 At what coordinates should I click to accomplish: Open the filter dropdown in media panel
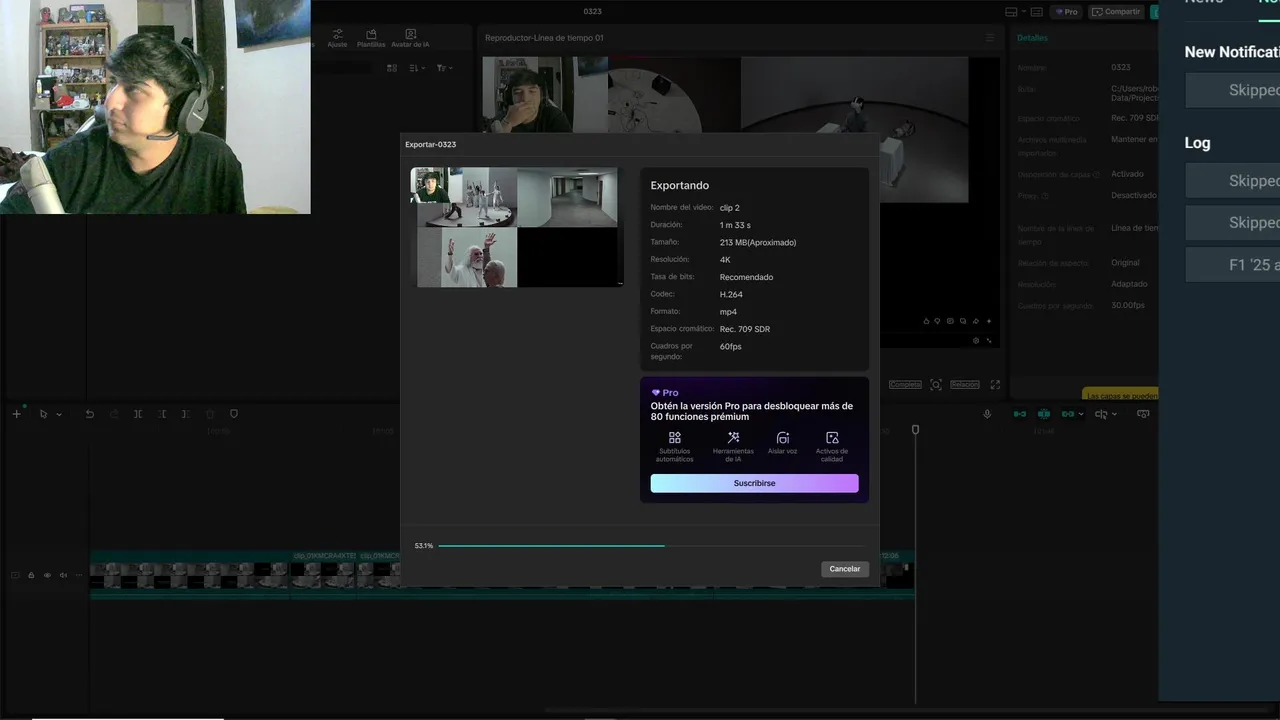444,68
